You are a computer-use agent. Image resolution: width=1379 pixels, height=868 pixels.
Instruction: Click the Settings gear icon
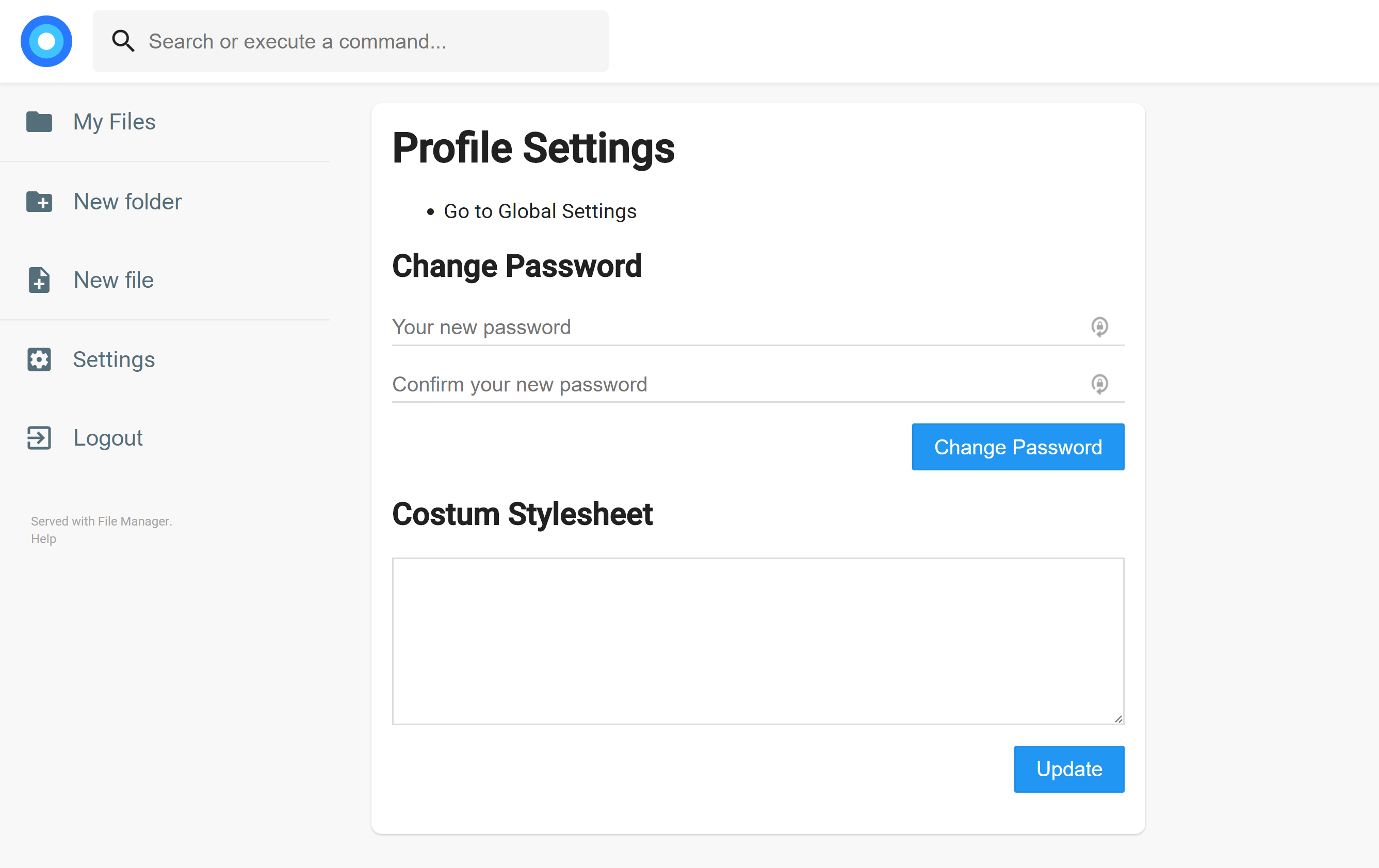click(x=38, y=359)
